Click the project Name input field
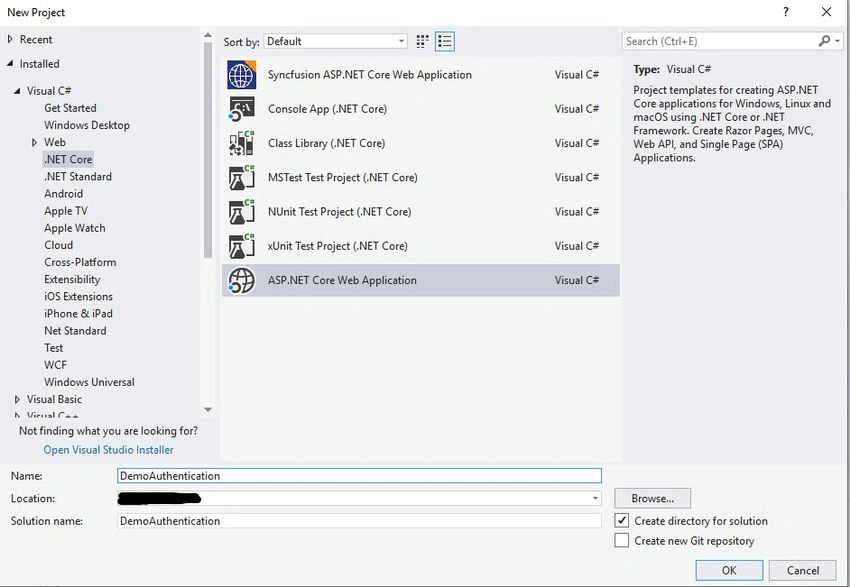The width and height of the screenshot is (850, 587). tap(359, 476)
